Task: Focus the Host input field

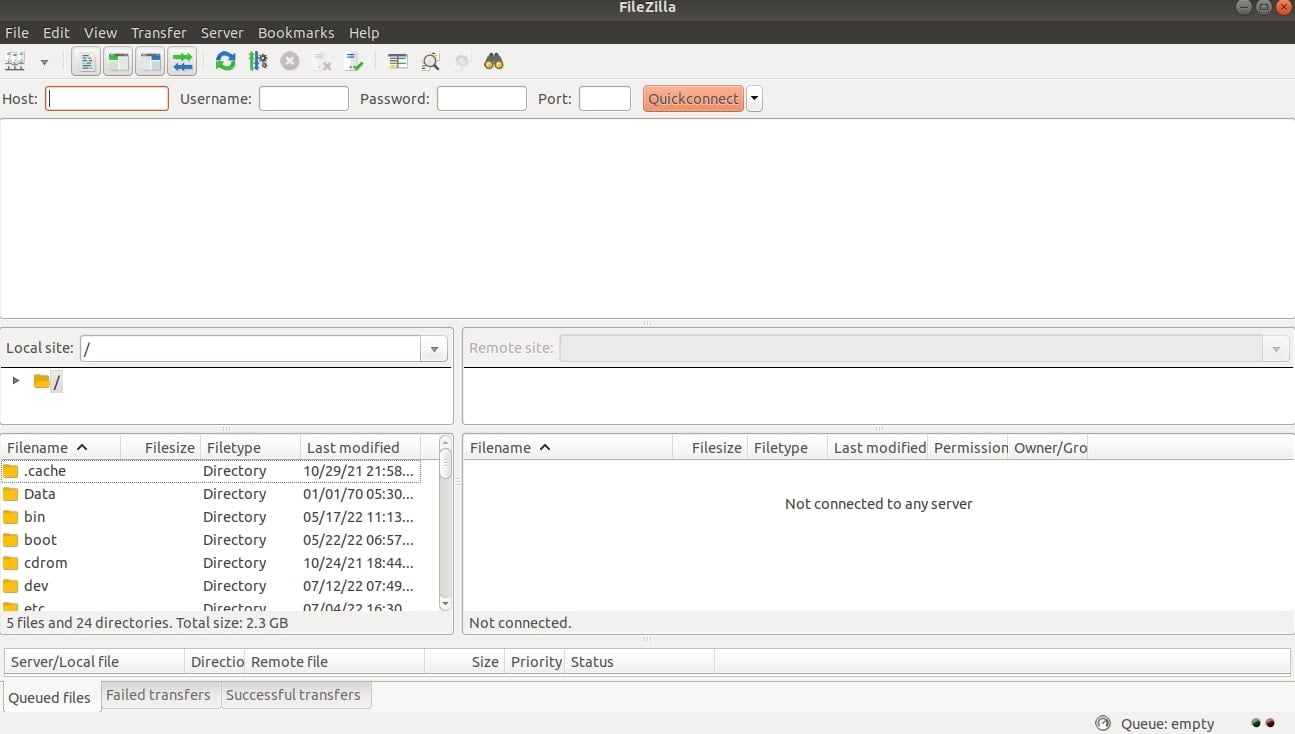Action: pos(107,98)
